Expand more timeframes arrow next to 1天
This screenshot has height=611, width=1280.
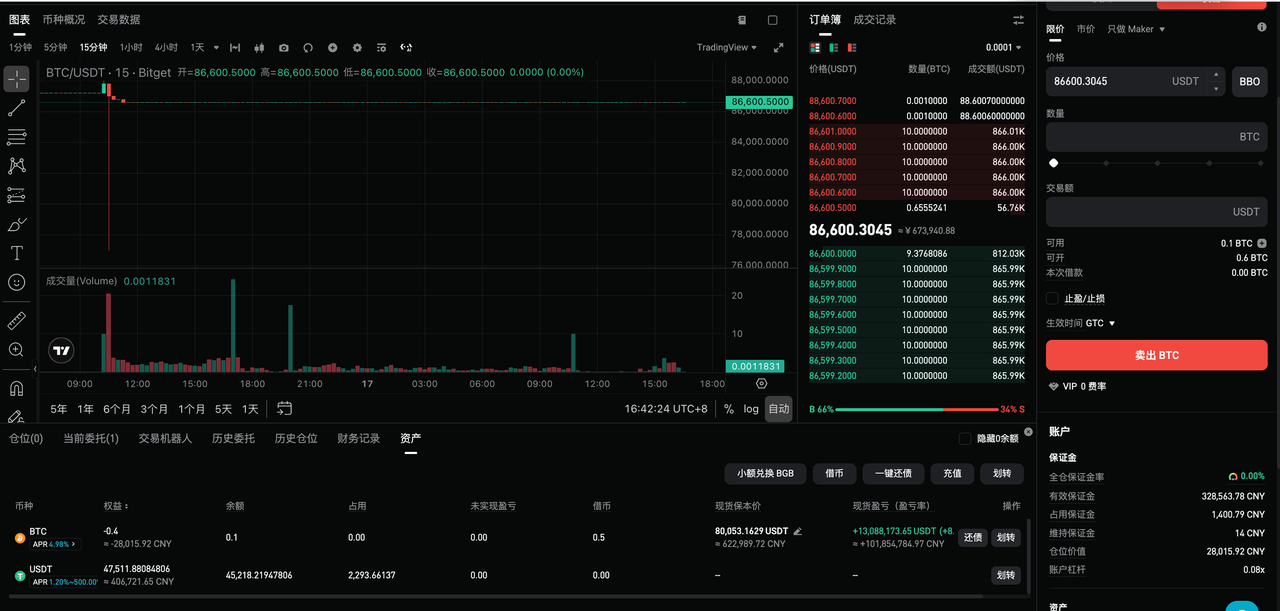(215, 47)
